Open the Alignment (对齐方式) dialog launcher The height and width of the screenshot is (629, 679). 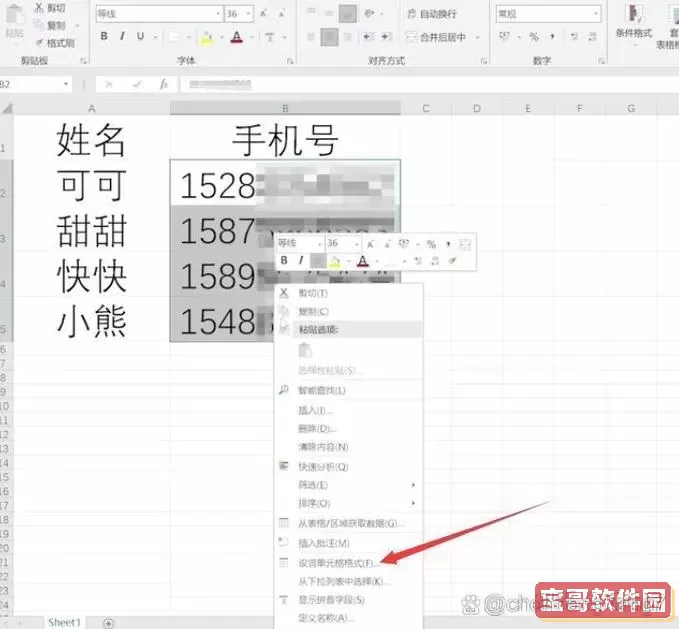click(x=483, y=61)
